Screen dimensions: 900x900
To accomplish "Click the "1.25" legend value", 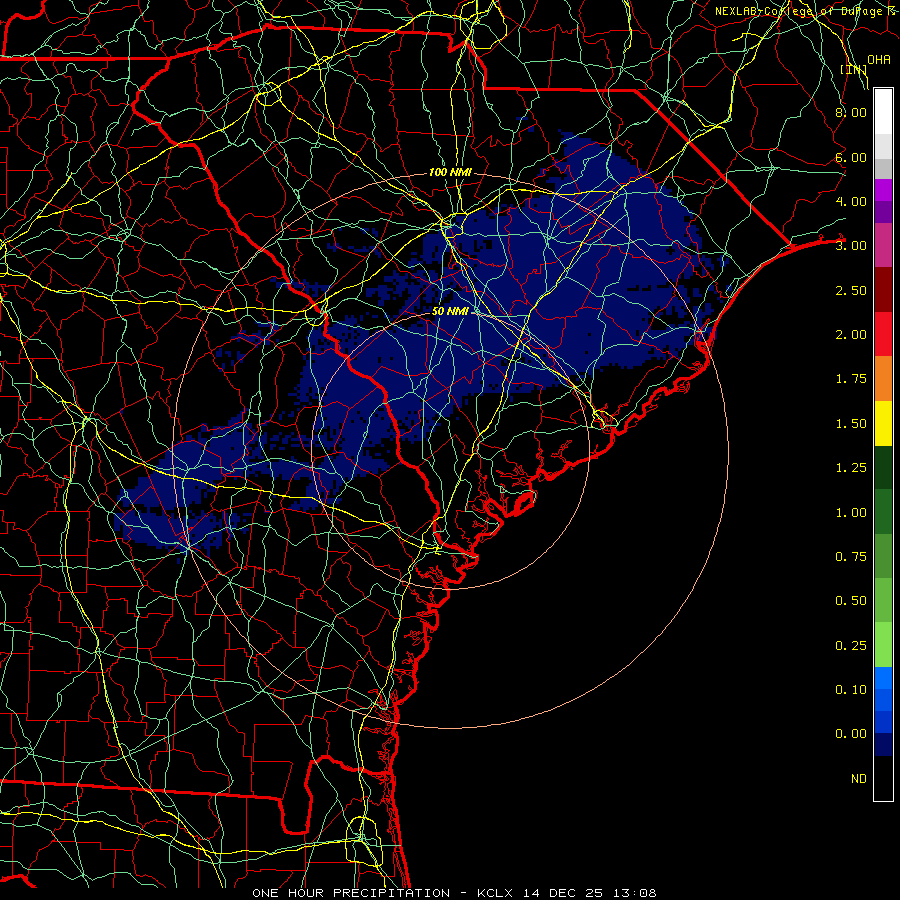I will coord(851,468).
